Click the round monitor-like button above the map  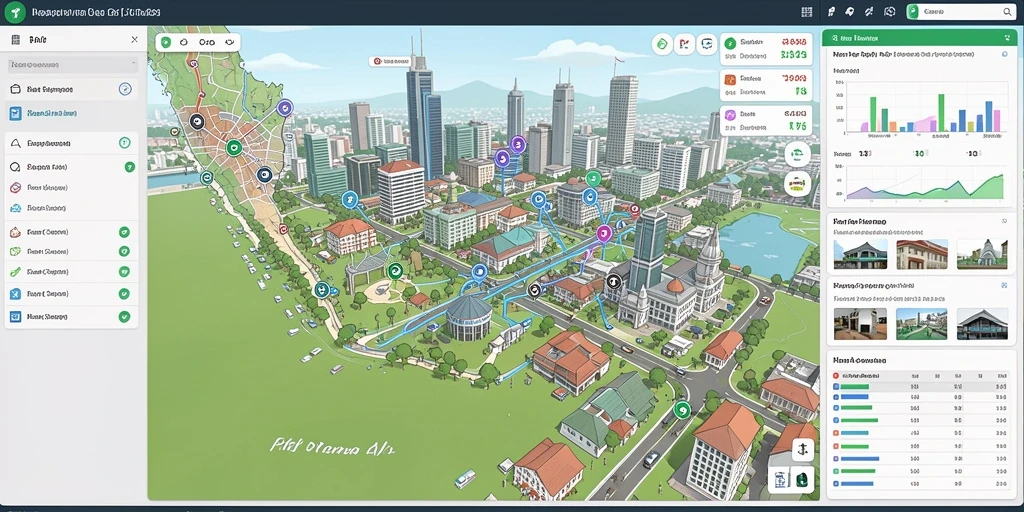[x=707, y=44]
